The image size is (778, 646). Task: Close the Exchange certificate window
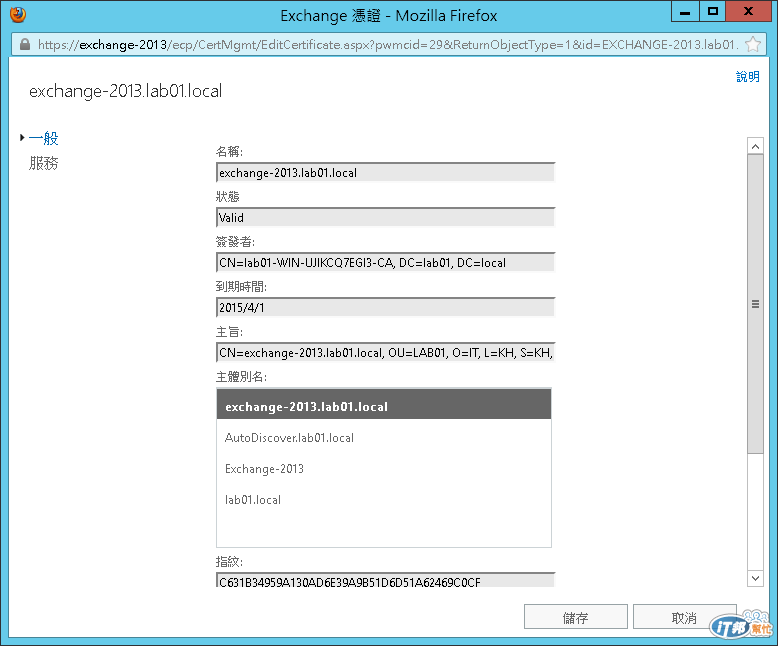point(749,11)
